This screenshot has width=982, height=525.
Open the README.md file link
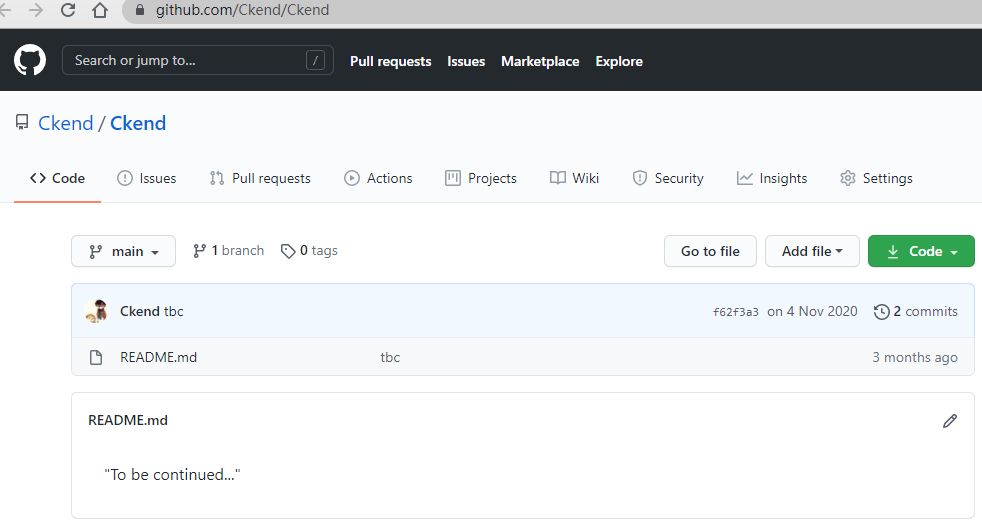[x=158, y=357]
